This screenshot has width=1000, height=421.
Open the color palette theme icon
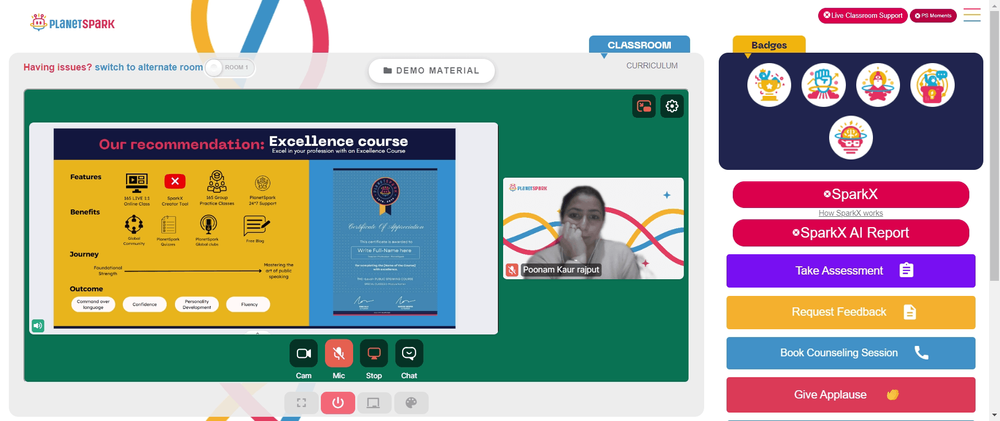411,403
